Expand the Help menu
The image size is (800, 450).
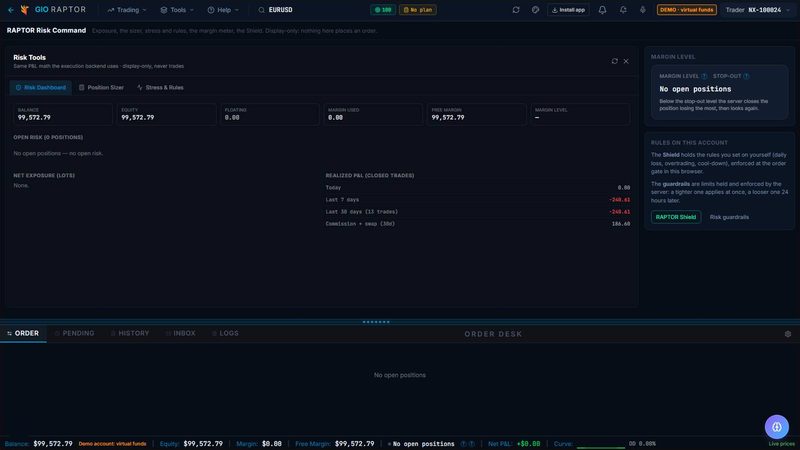point(223,10)
